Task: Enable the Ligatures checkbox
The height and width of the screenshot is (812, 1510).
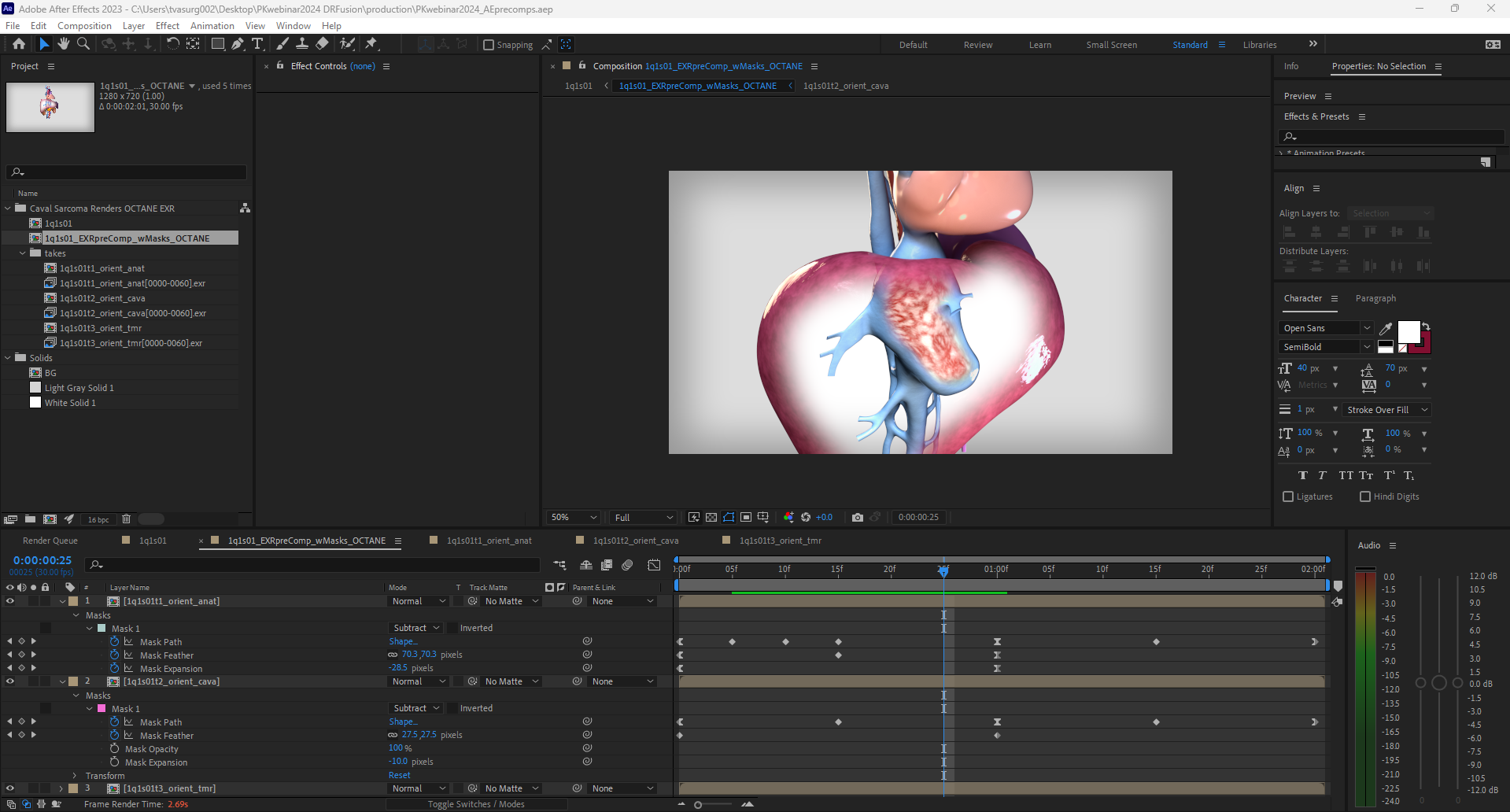Action: (1288, 496)
